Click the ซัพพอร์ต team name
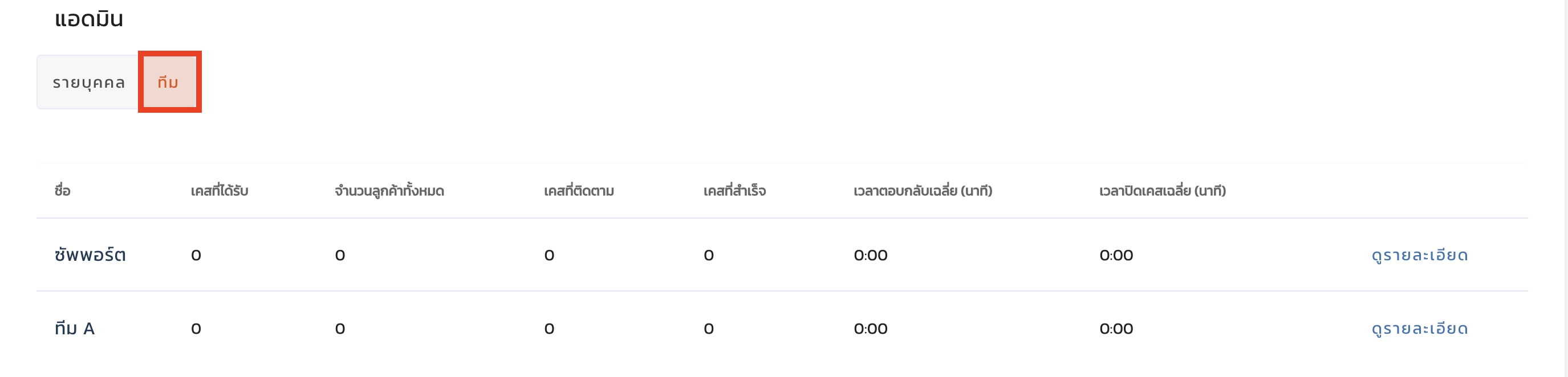Viewport: 1568px width, 377px height. pos(90,255)
